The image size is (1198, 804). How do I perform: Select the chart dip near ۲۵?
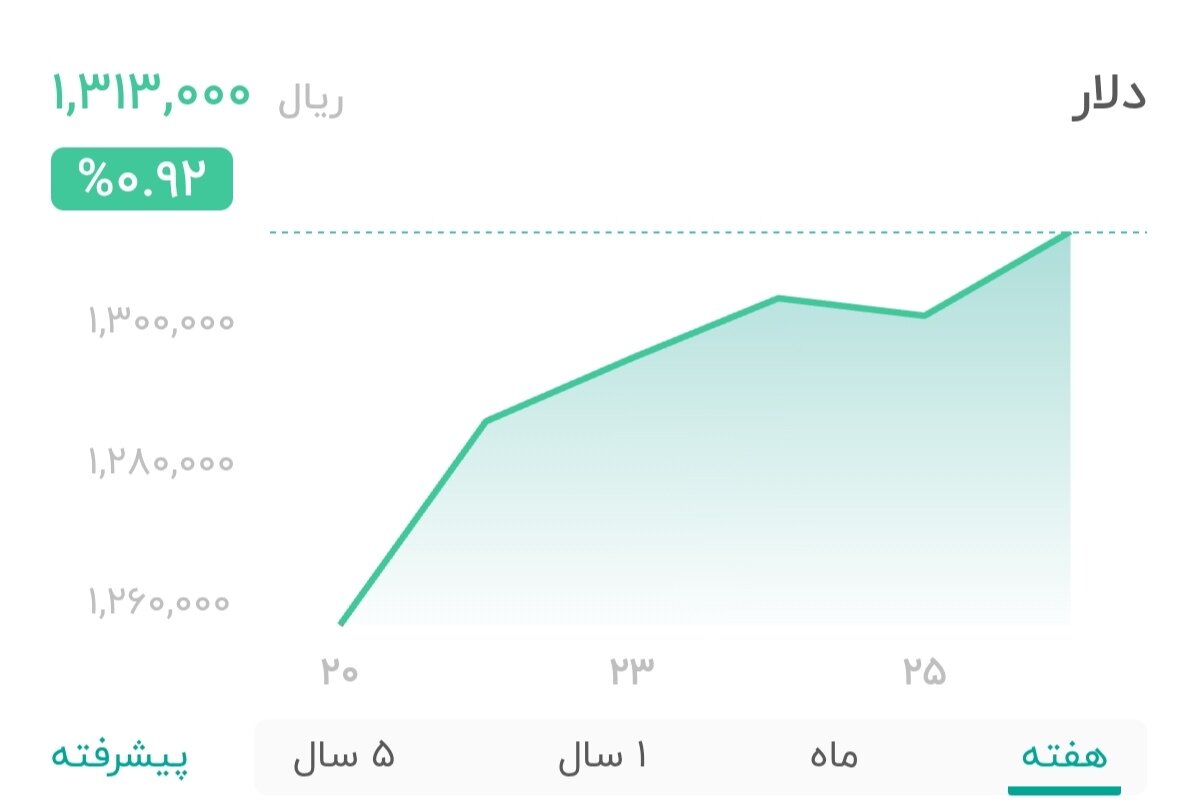click(926, 315)
